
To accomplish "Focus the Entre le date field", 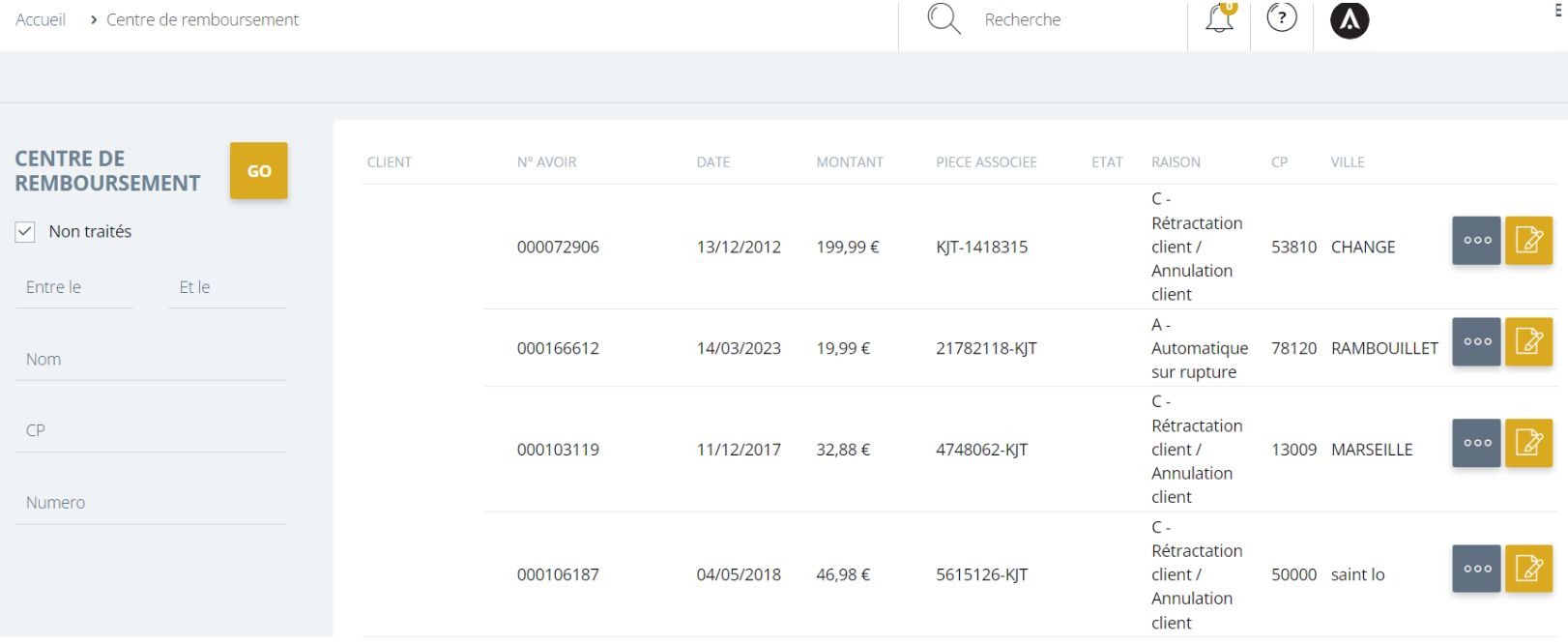I will (73, 288).
